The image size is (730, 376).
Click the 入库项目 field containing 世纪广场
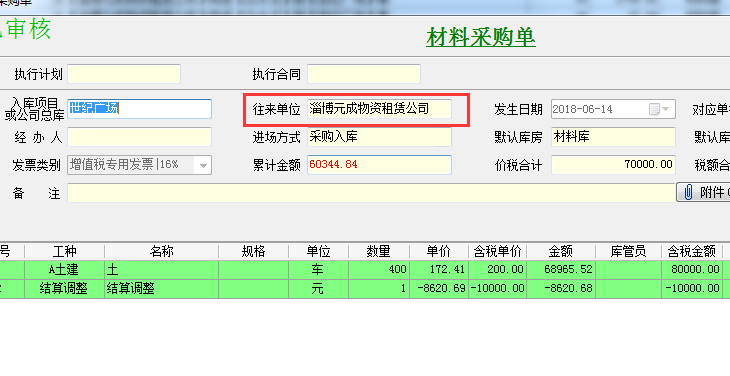coord(139,108)
